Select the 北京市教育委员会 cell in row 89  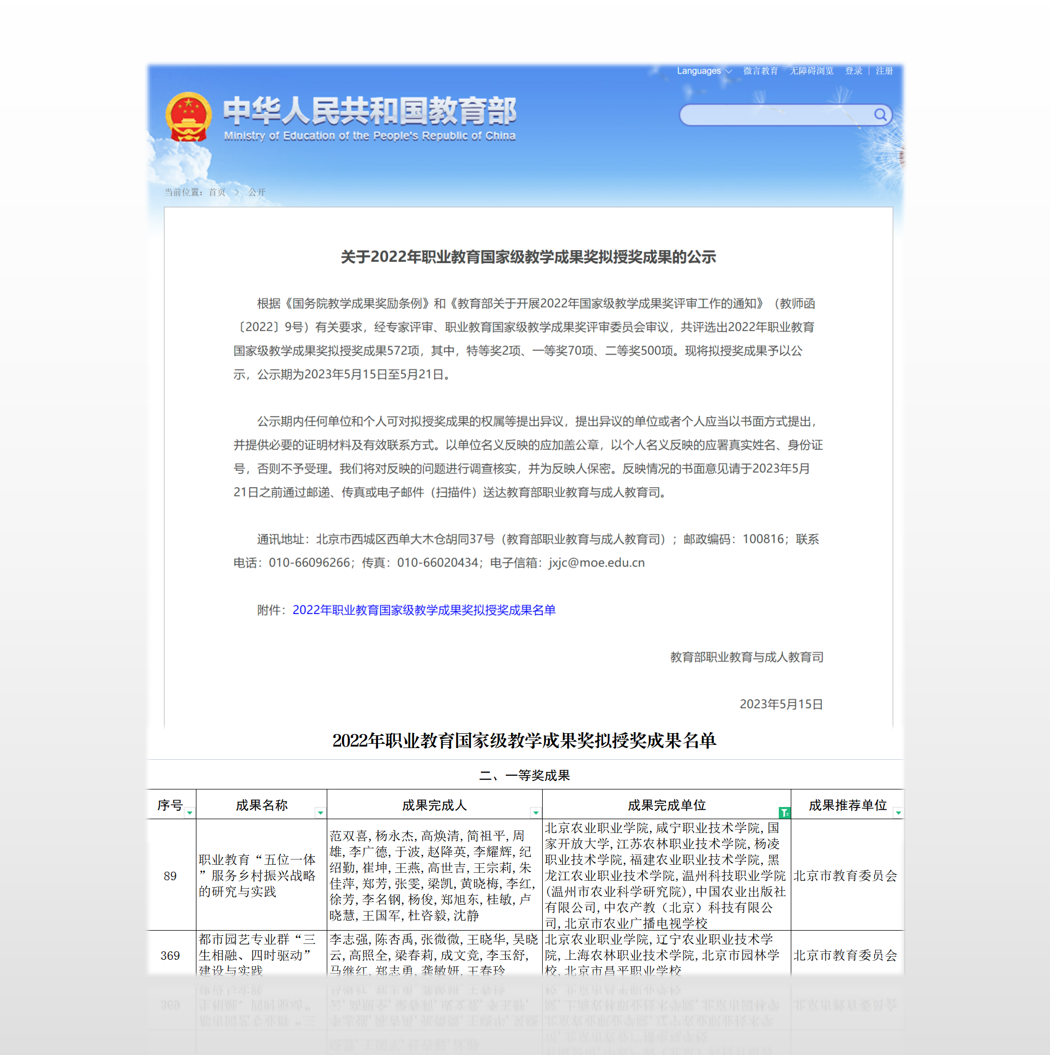pyautogui.click(x=846, y=876)
